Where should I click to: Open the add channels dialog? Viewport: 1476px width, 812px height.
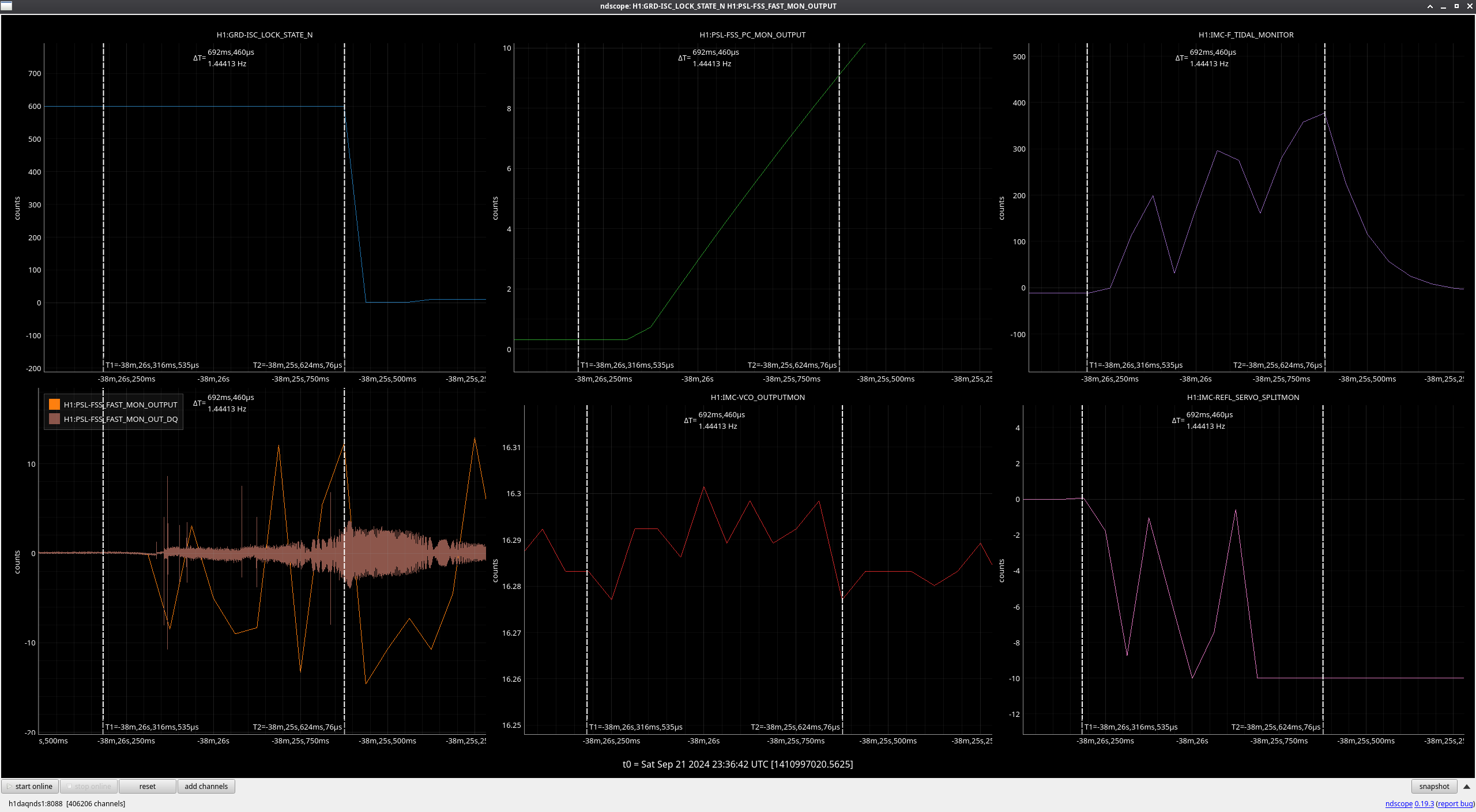(x=206, y=786)
